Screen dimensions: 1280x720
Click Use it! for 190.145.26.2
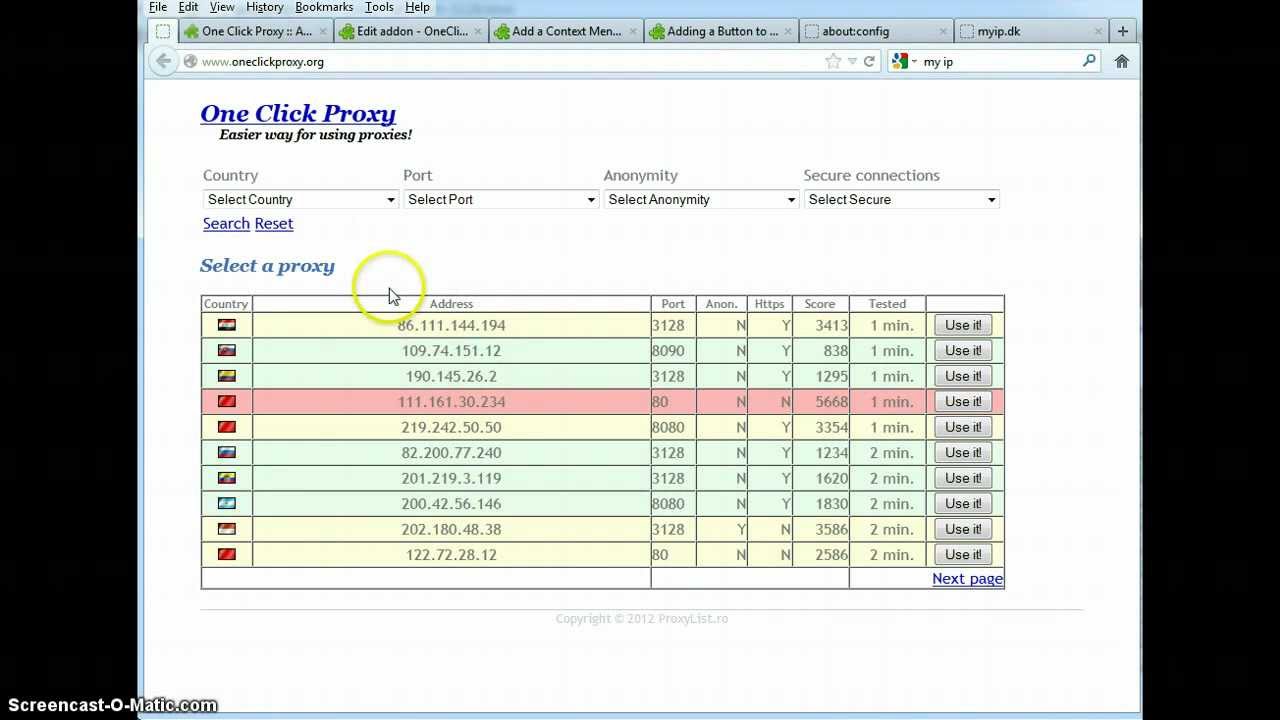click(963, 376)
